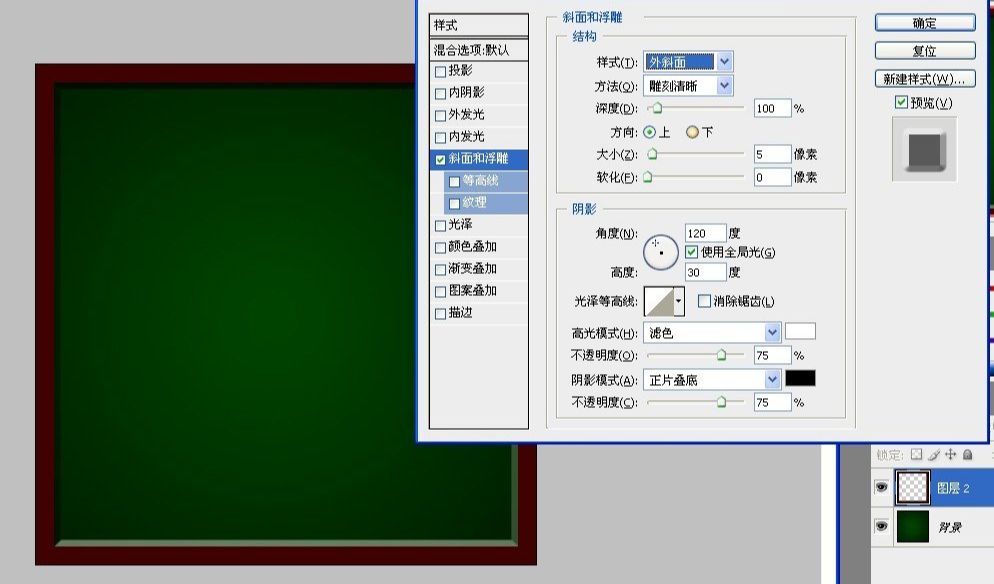Viewport: 994px width, 584px height.
Task: Open 高光模式 highlight mode dropdown
Action: (711, 332)
